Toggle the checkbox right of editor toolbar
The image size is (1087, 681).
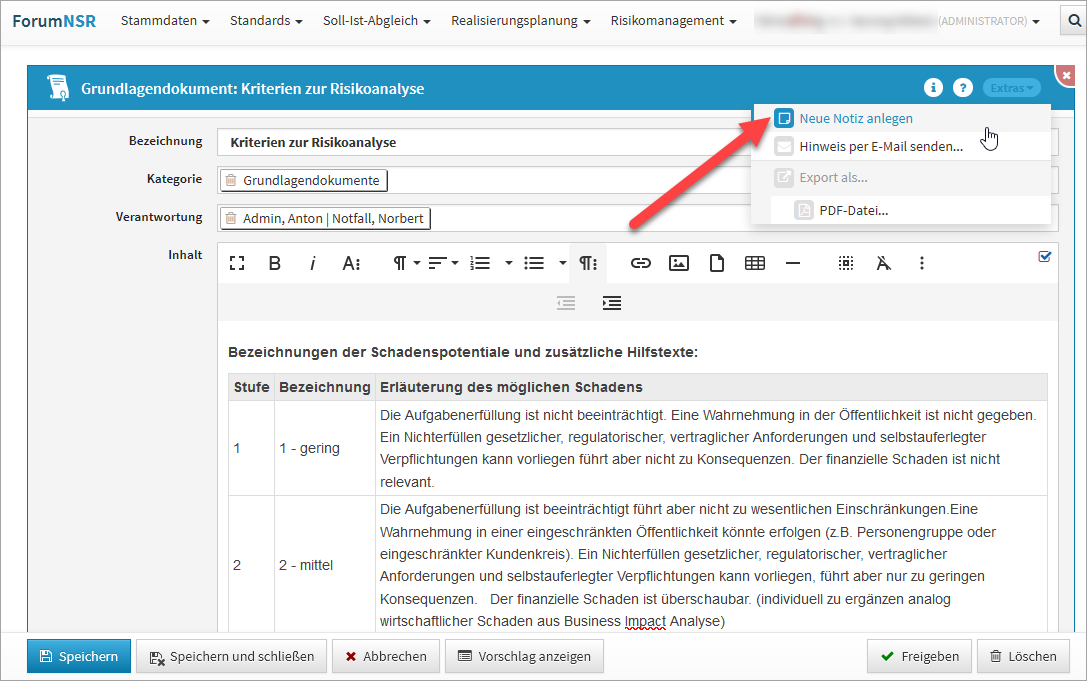click(1045, 256)
